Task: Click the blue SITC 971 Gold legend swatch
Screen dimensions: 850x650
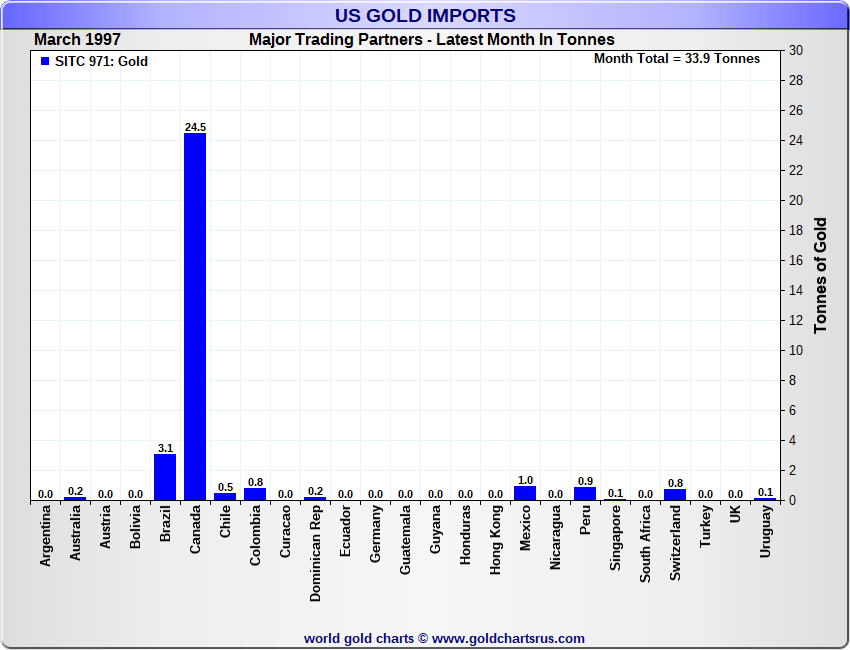Action: tap(45, 62)
